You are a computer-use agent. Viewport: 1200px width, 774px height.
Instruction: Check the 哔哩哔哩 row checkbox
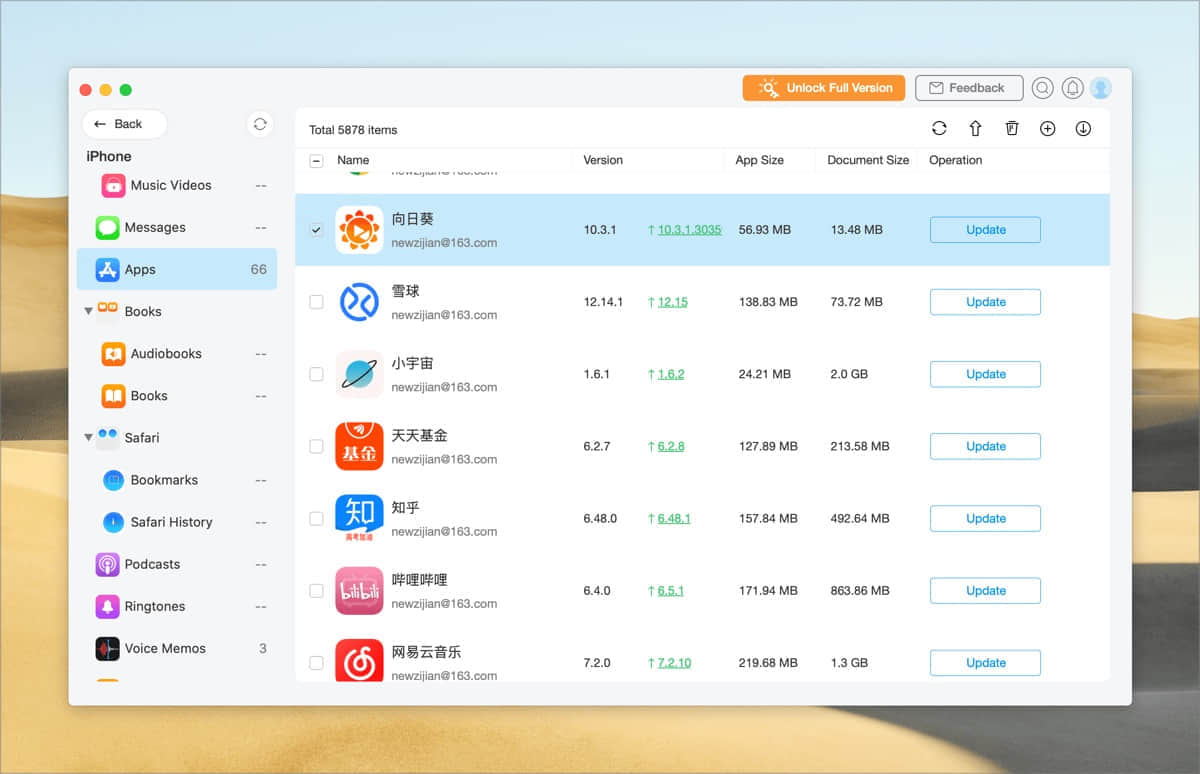click(x=316, y=590)
